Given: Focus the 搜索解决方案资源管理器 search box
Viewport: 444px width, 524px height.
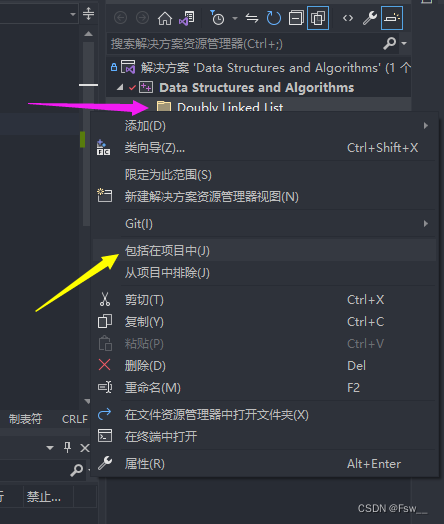Looking at the screenshot, I should tap(246, 43).
